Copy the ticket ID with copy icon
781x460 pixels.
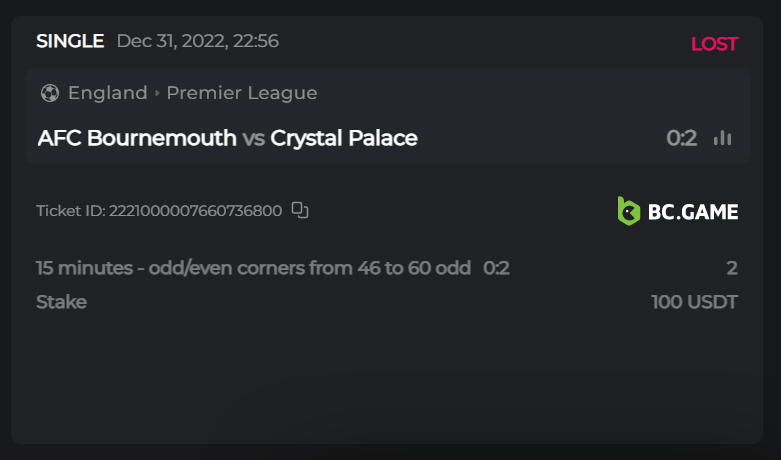click(300, 210)
